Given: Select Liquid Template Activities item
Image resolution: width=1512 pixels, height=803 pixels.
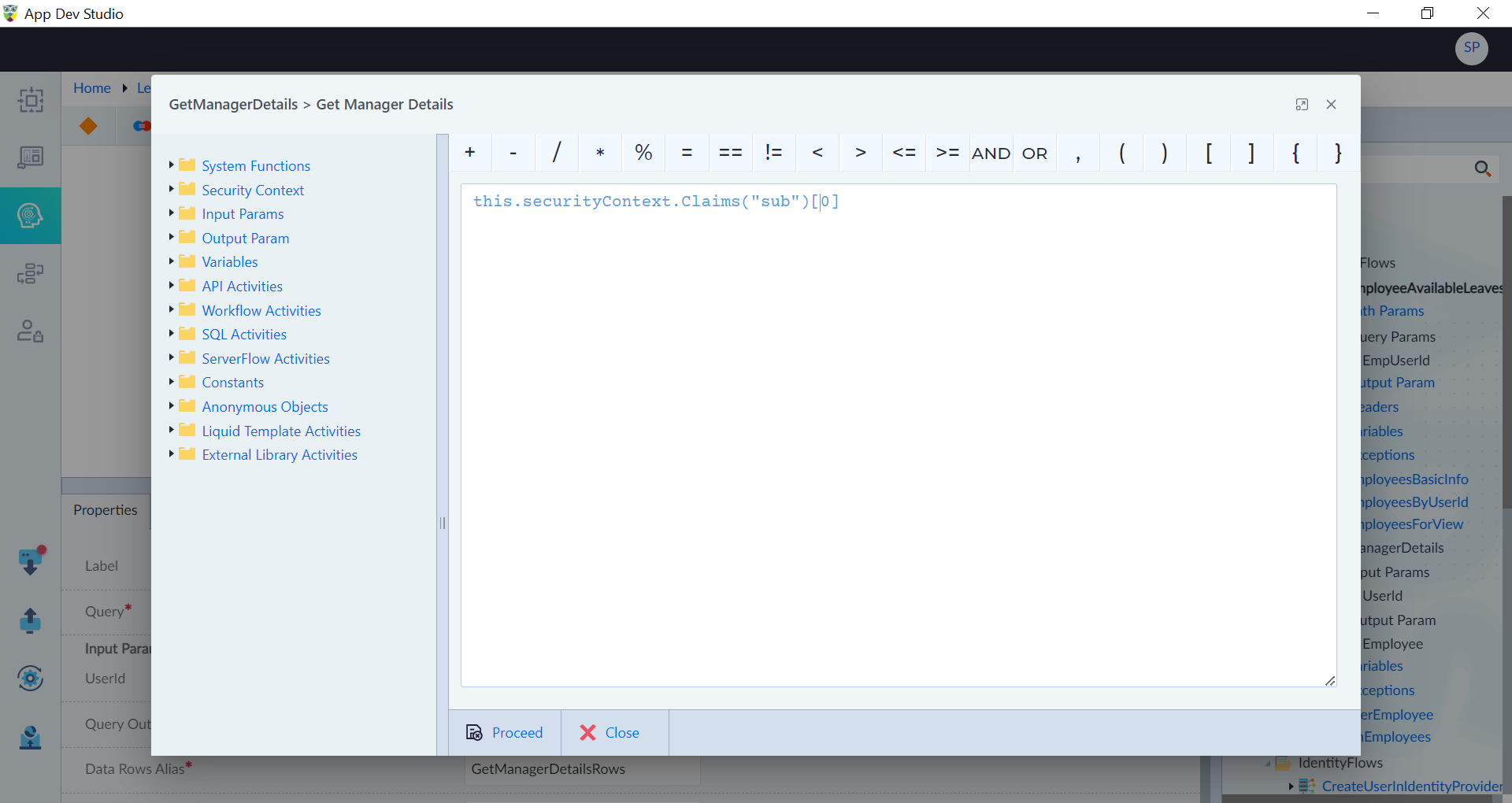Looking at the screenshot, I should tap(281, 431).
